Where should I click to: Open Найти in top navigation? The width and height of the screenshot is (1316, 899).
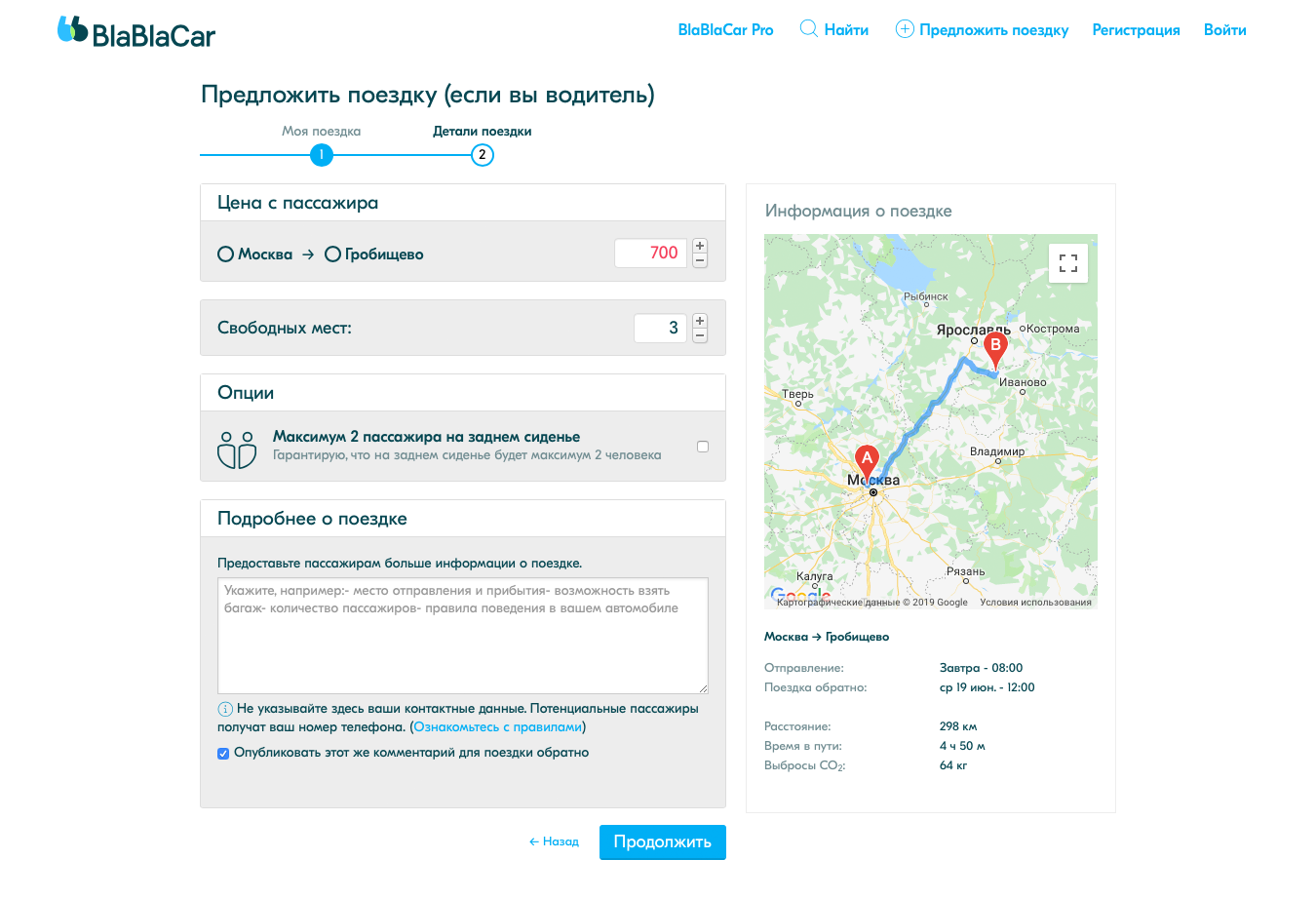[x=846, y=29]
